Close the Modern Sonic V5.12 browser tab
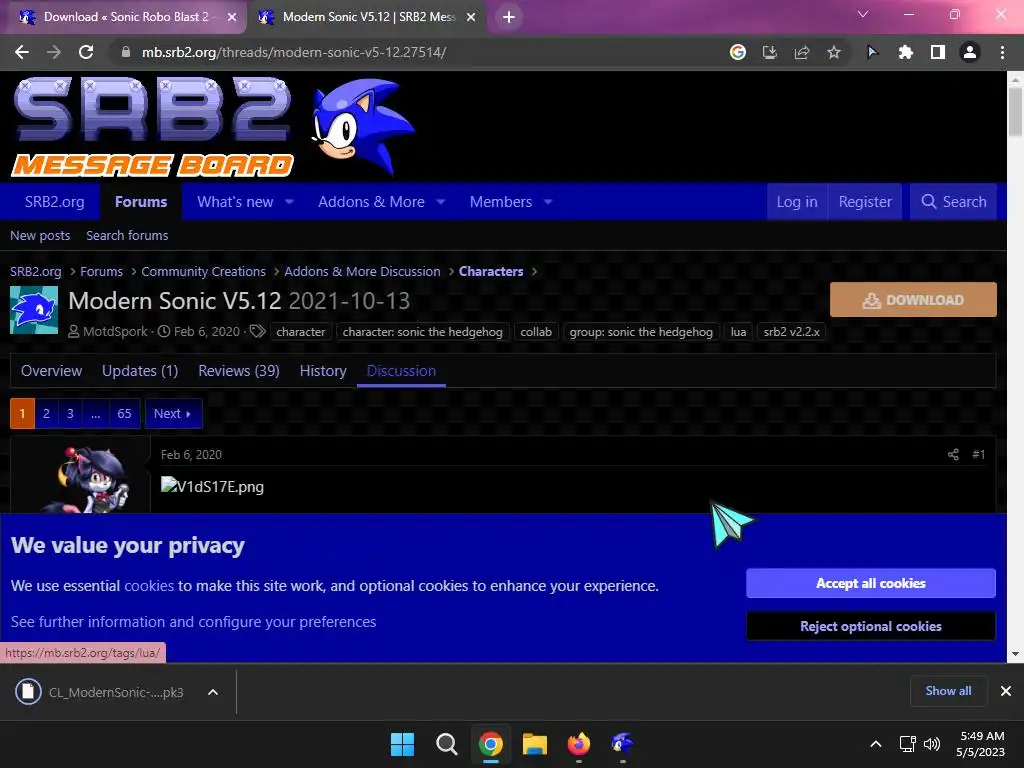1024x768 pixels. pyautogui.click(x=471, y=18)
